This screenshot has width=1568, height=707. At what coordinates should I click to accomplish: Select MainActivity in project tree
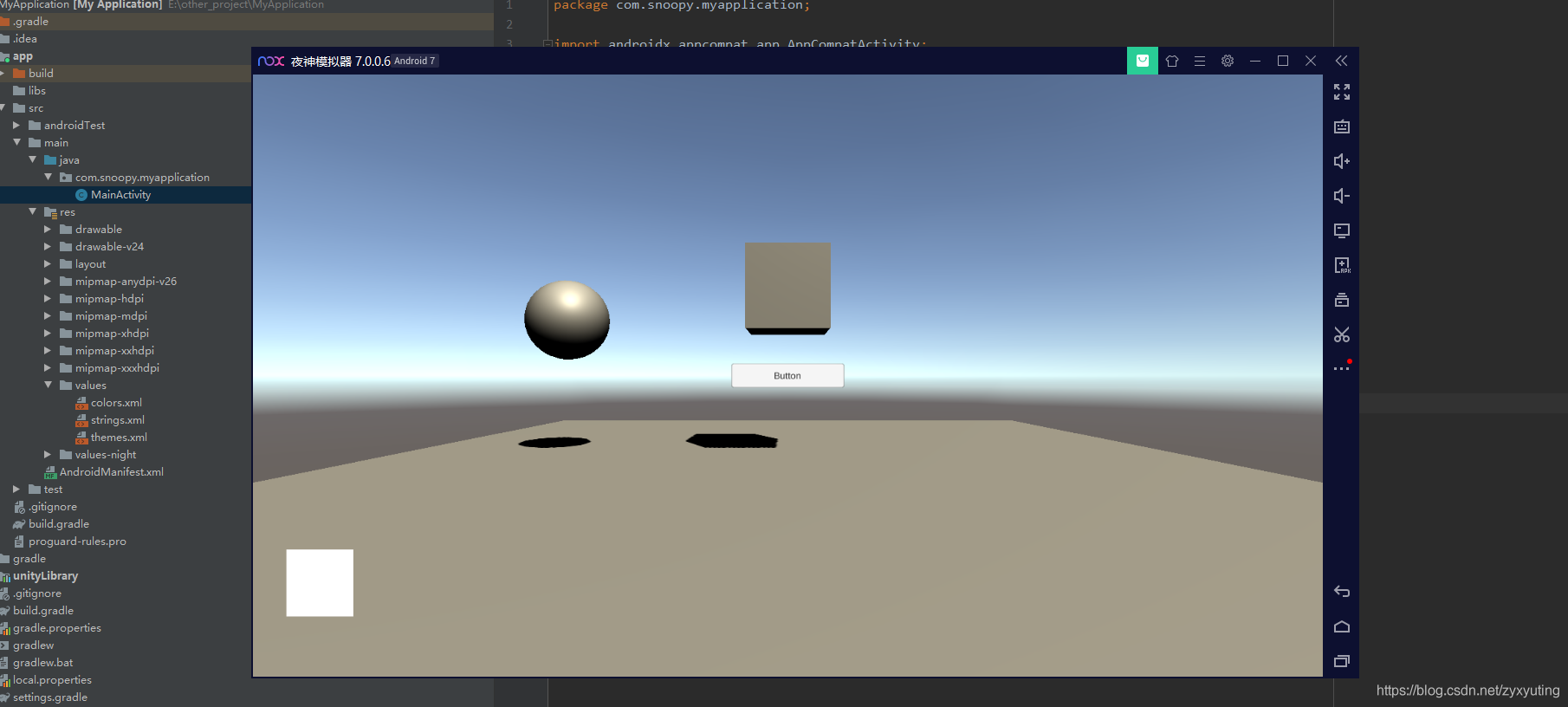(x=120, y=195)
